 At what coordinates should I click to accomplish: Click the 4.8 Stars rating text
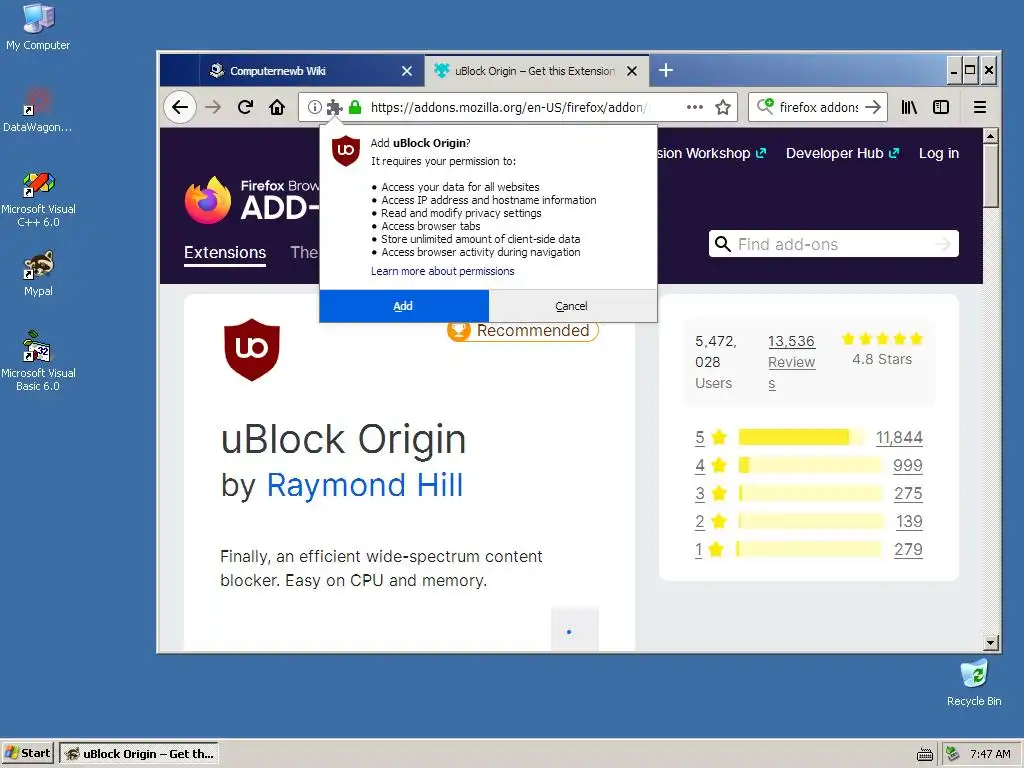[882, 359]
